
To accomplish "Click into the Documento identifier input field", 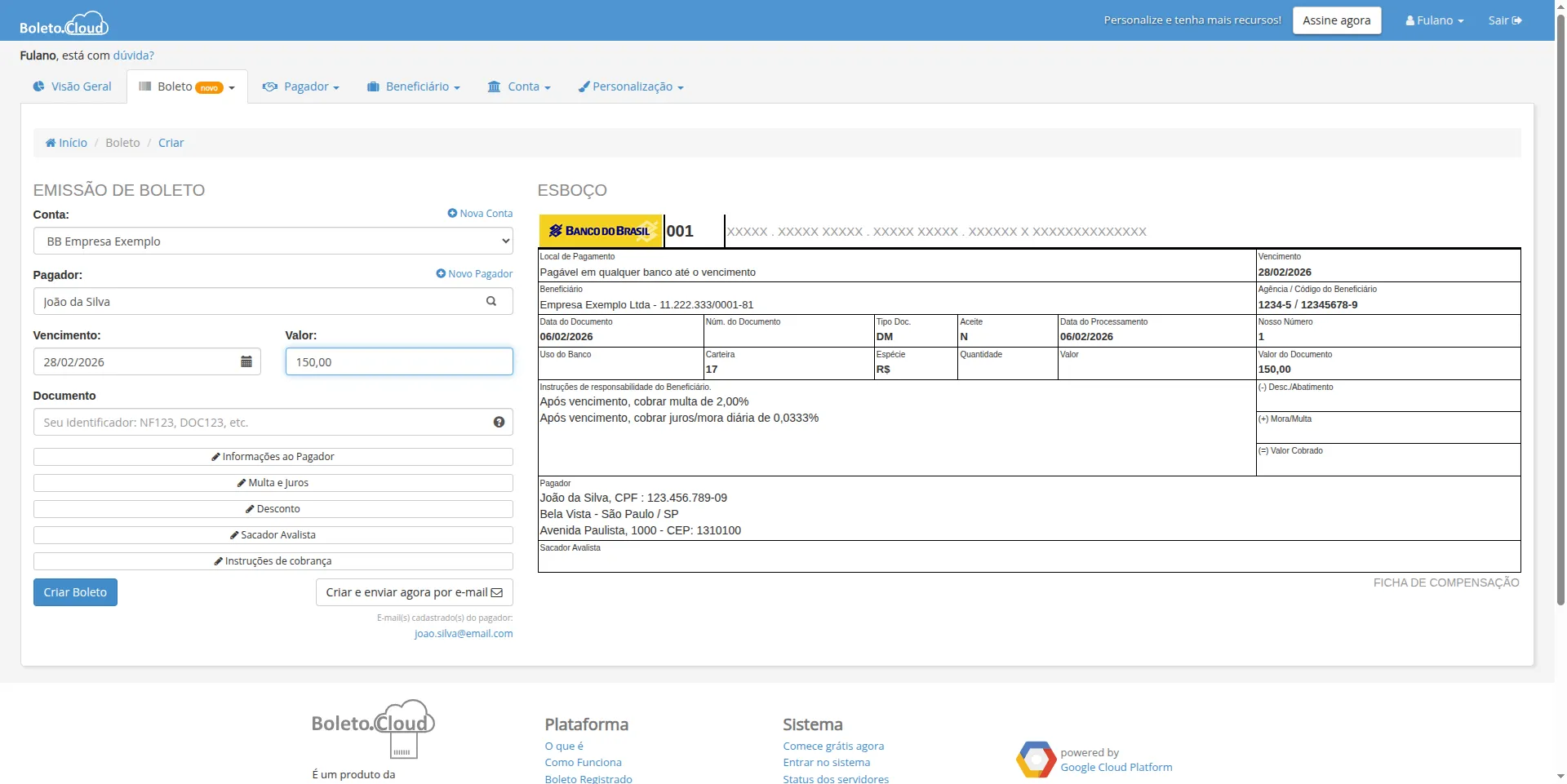I will (261, 423).
